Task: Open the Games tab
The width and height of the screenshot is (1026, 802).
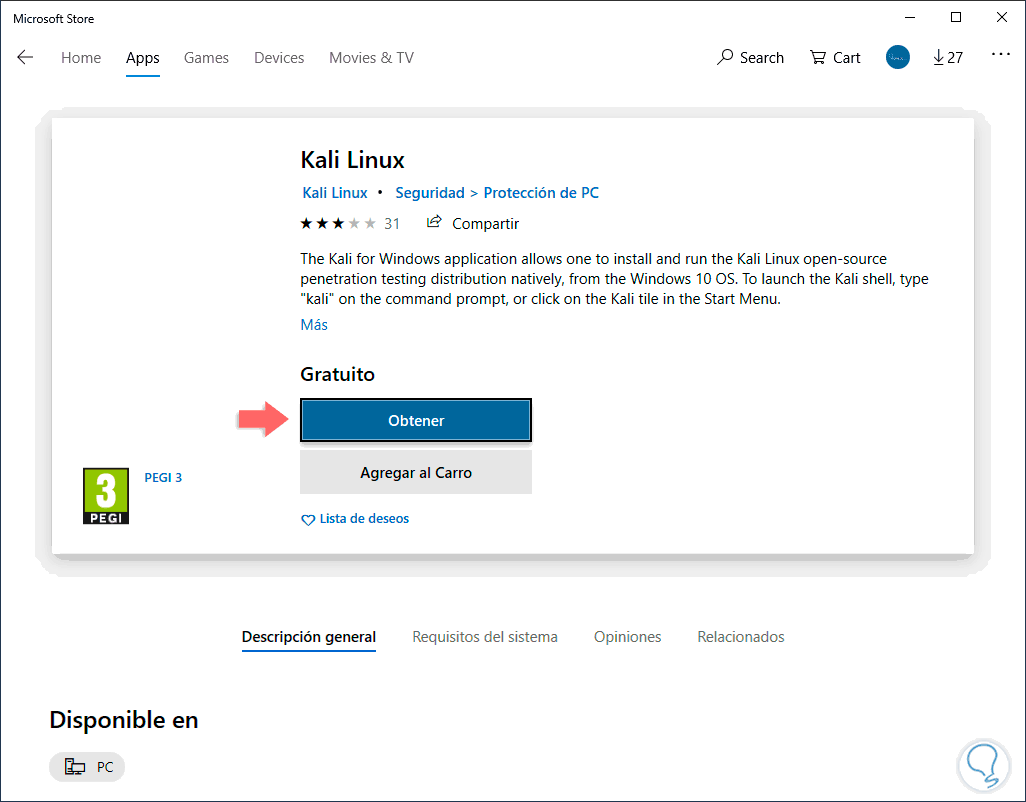Action: coord(206,58)
